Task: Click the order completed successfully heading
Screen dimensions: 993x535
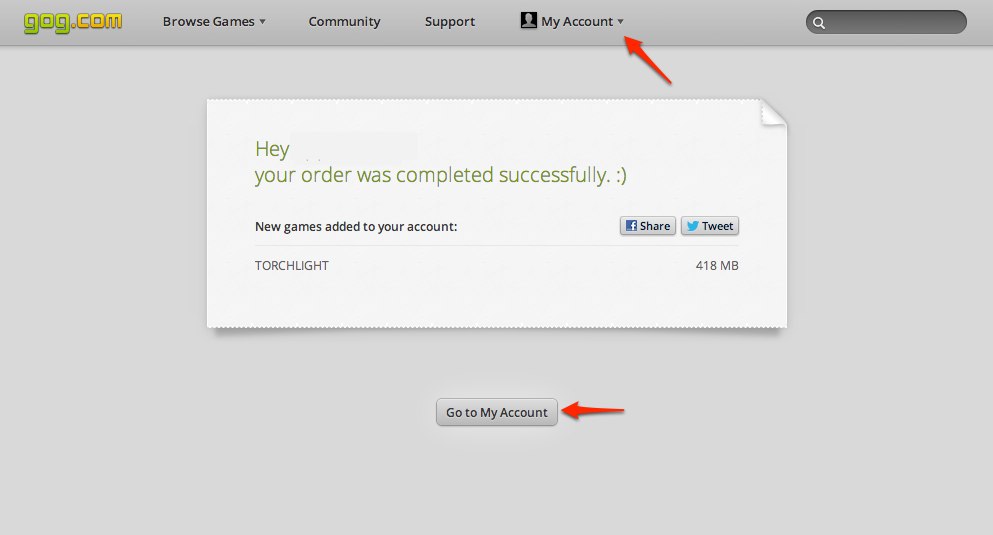Action: 441,175
